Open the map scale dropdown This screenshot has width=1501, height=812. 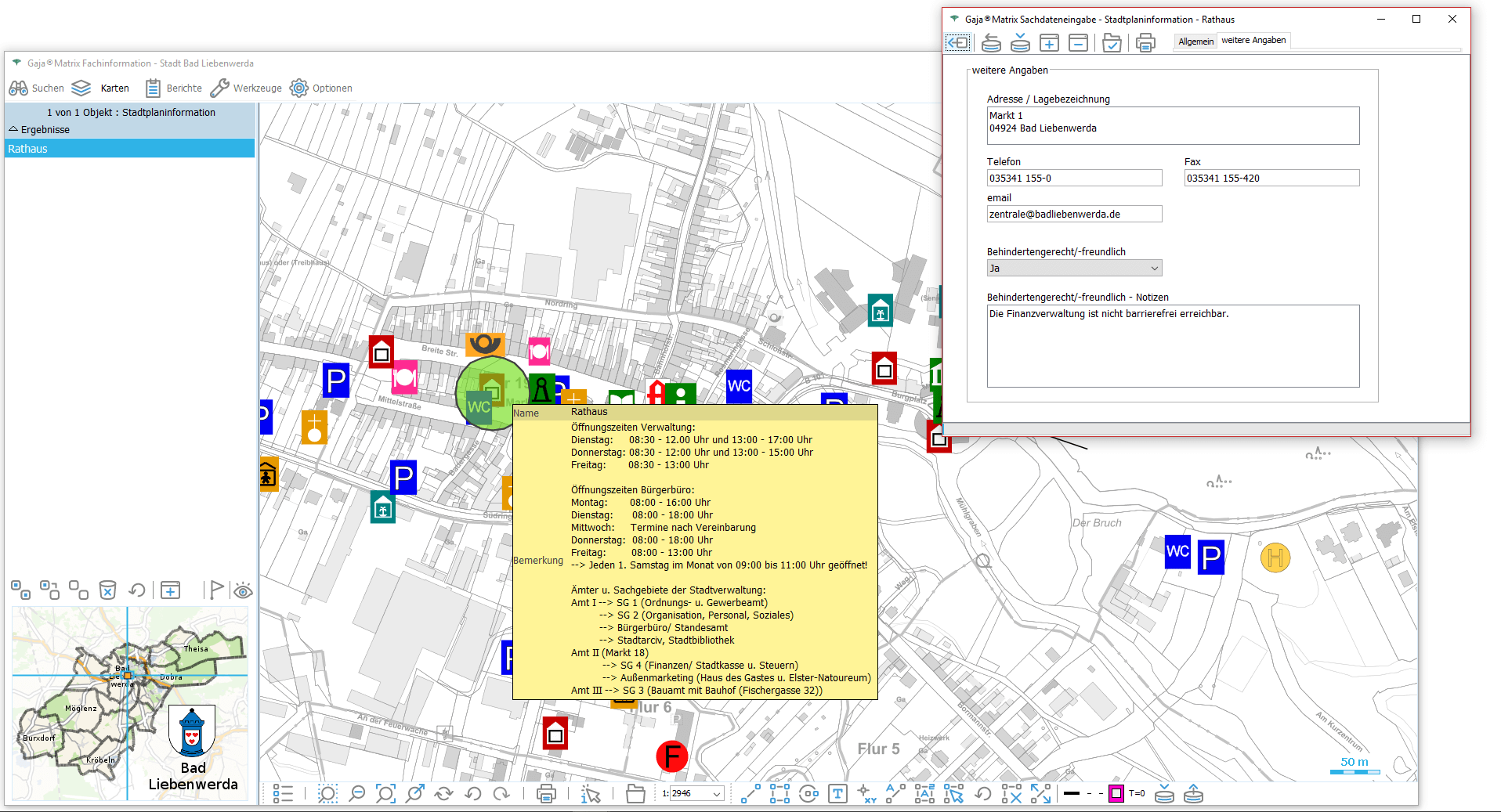pos(716,794)
